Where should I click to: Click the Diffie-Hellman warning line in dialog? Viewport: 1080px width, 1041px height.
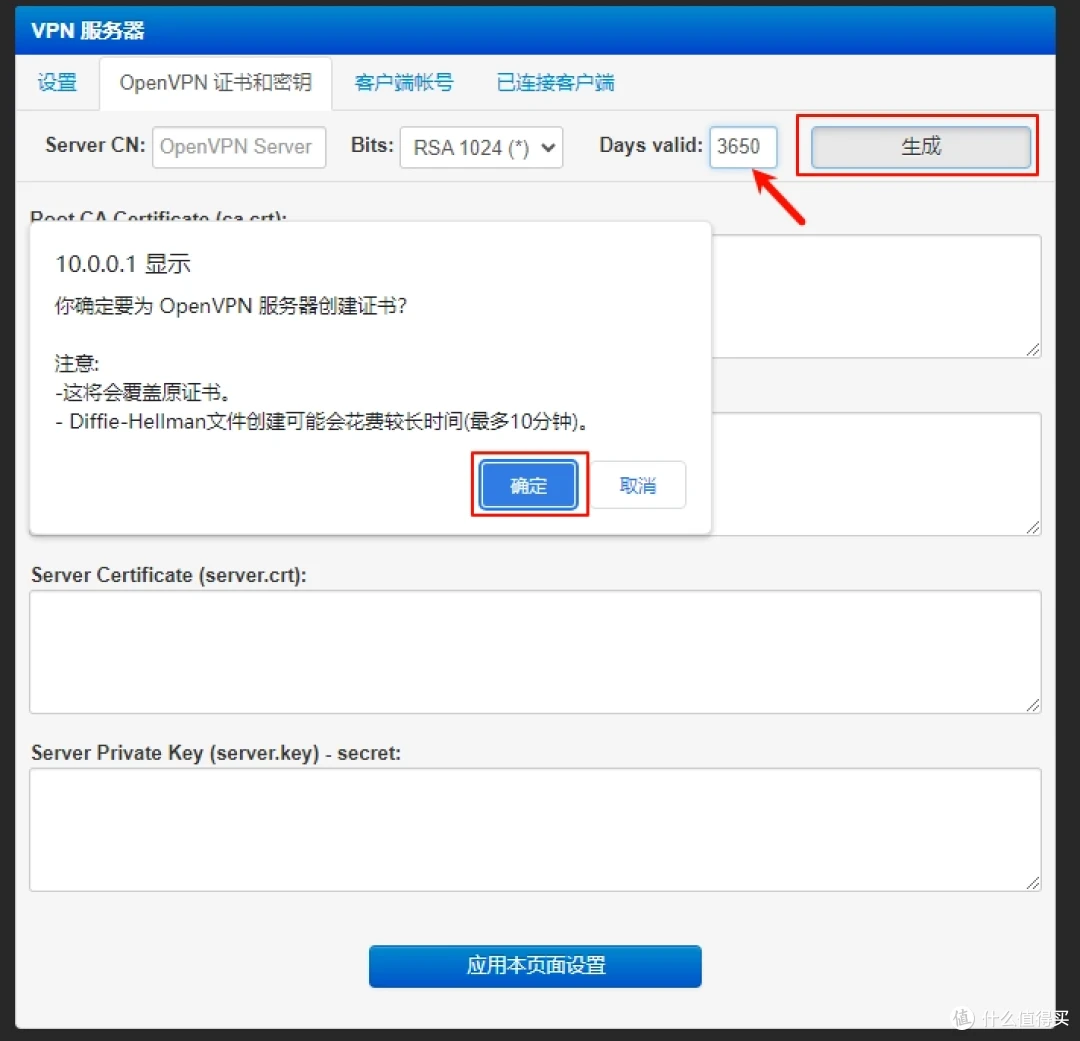[321, 421]
